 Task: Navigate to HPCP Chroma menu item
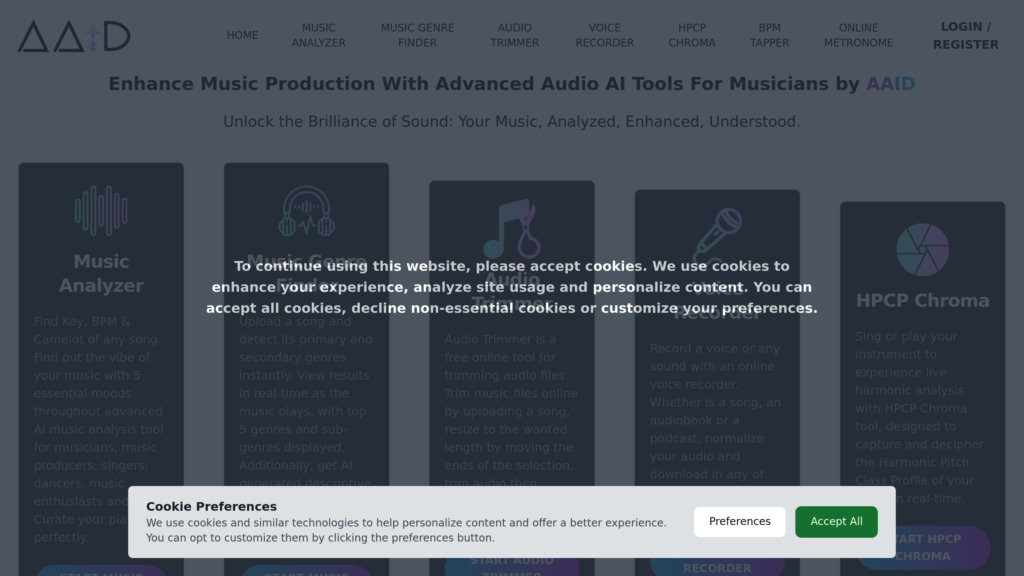click(692, 35)
